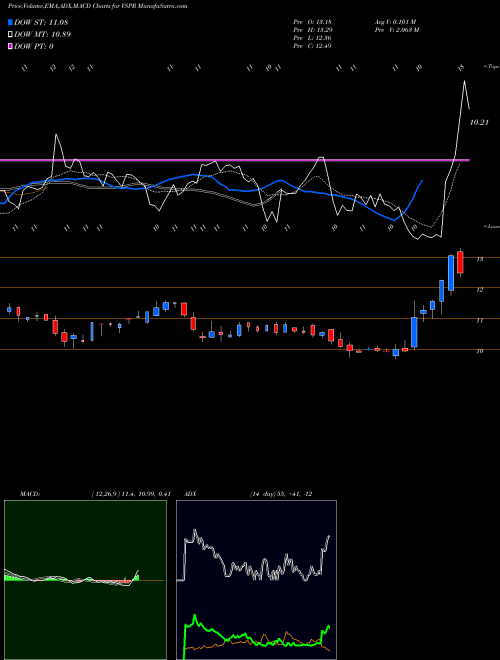Click the price axis label 12
Viewport: 500px width, 660px height.
480,290
